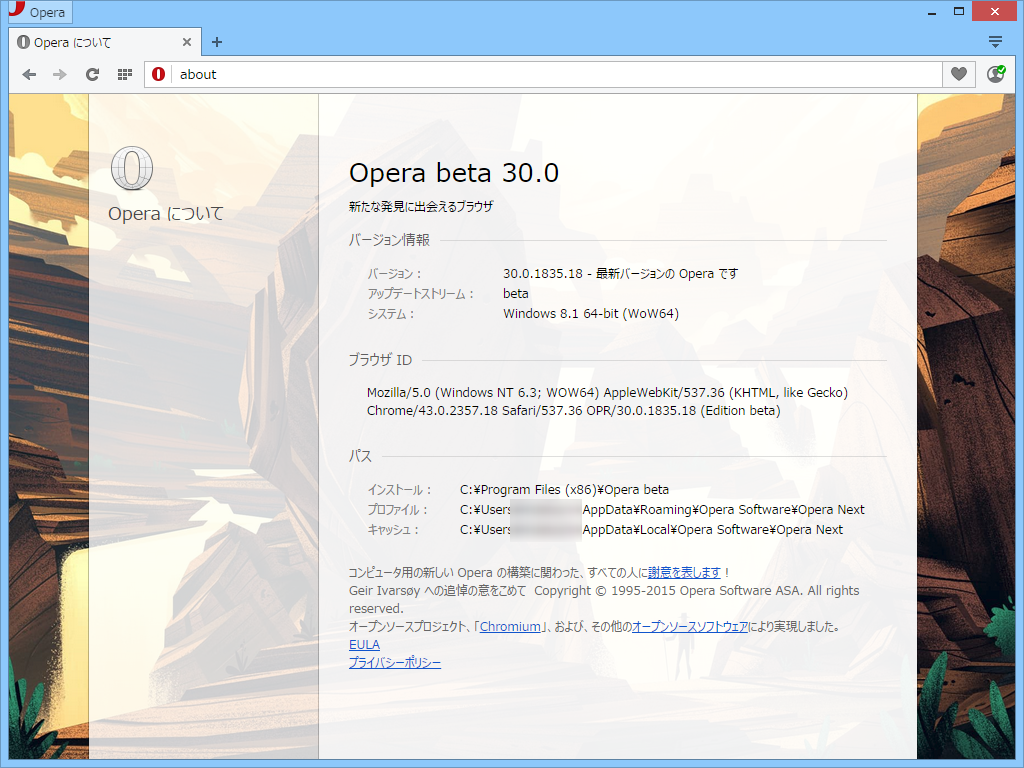Open a new tab
This screenshot has width=1024, height=768.
coord(216,42)
